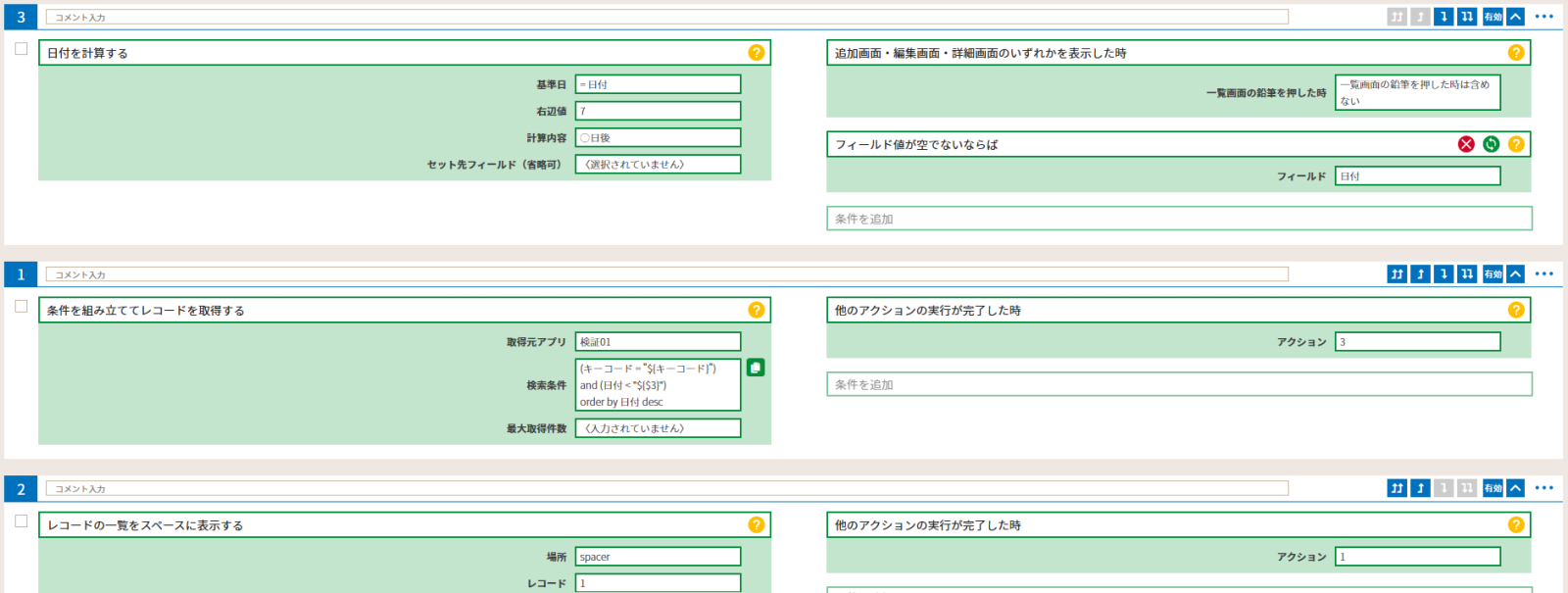Open help for 日付を計算する action
This screenshot has height=593, width=1568.
pyautogui.click(x=756, y=53)
